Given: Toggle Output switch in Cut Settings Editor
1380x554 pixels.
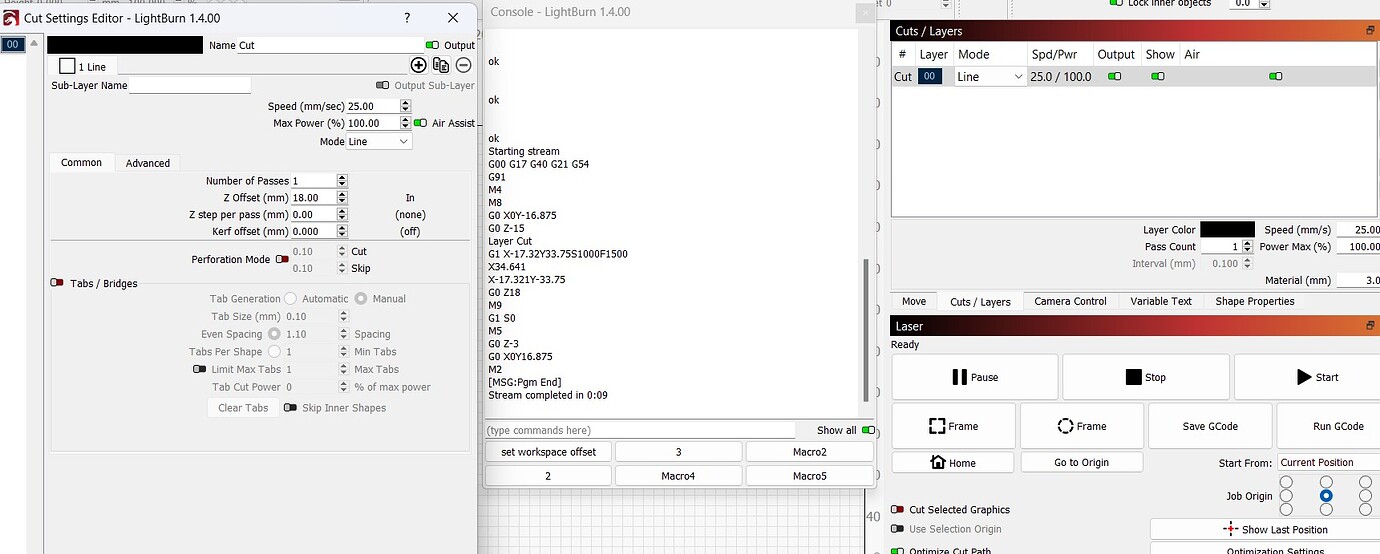Looking at the screenshot, I should tap(432, 45).
